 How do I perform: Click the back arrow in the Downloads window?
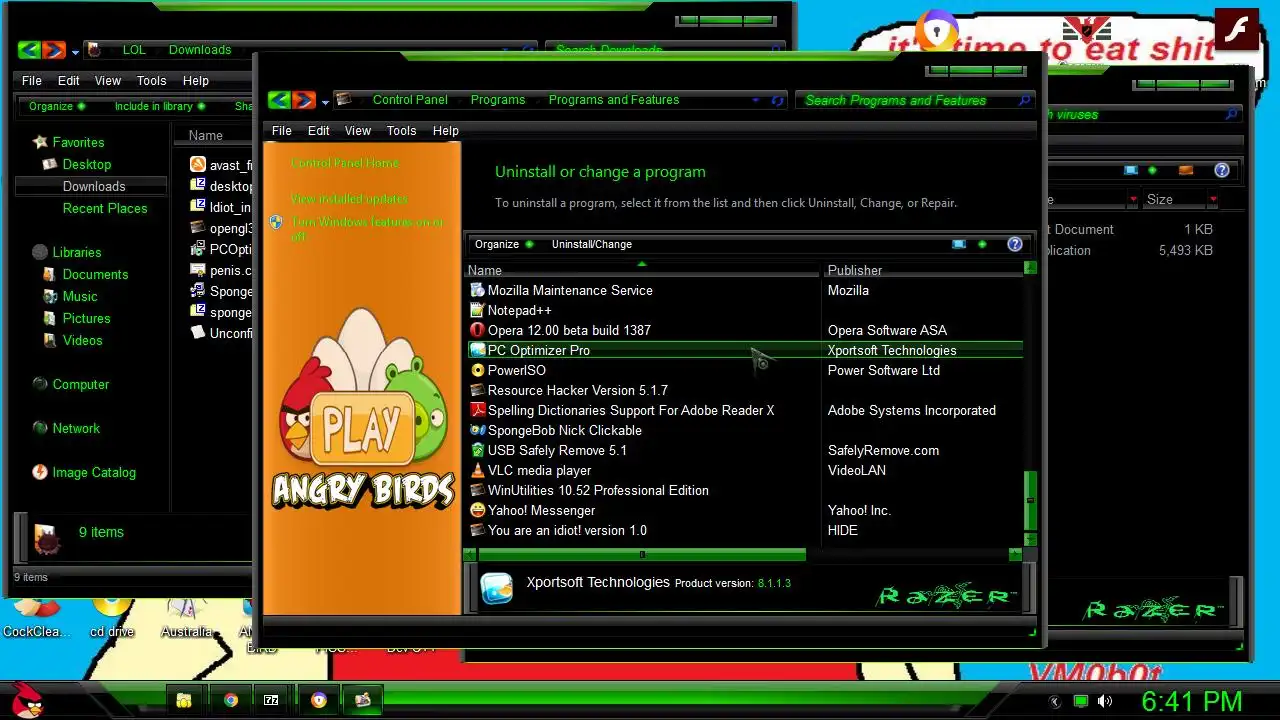pyautogui.click(x=29, y=50)
